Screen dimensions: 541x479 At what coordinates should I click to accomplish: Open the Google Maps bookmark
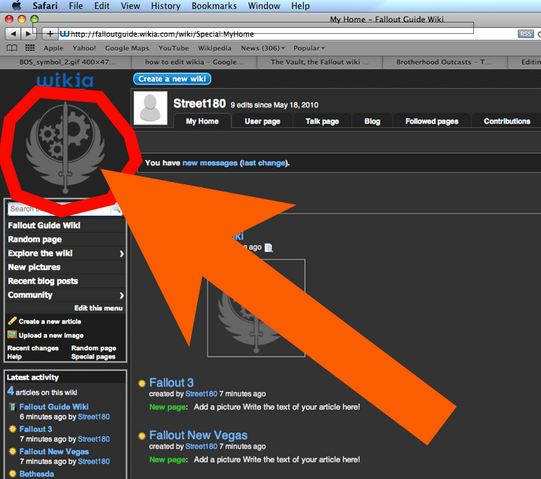coord(127,48)
